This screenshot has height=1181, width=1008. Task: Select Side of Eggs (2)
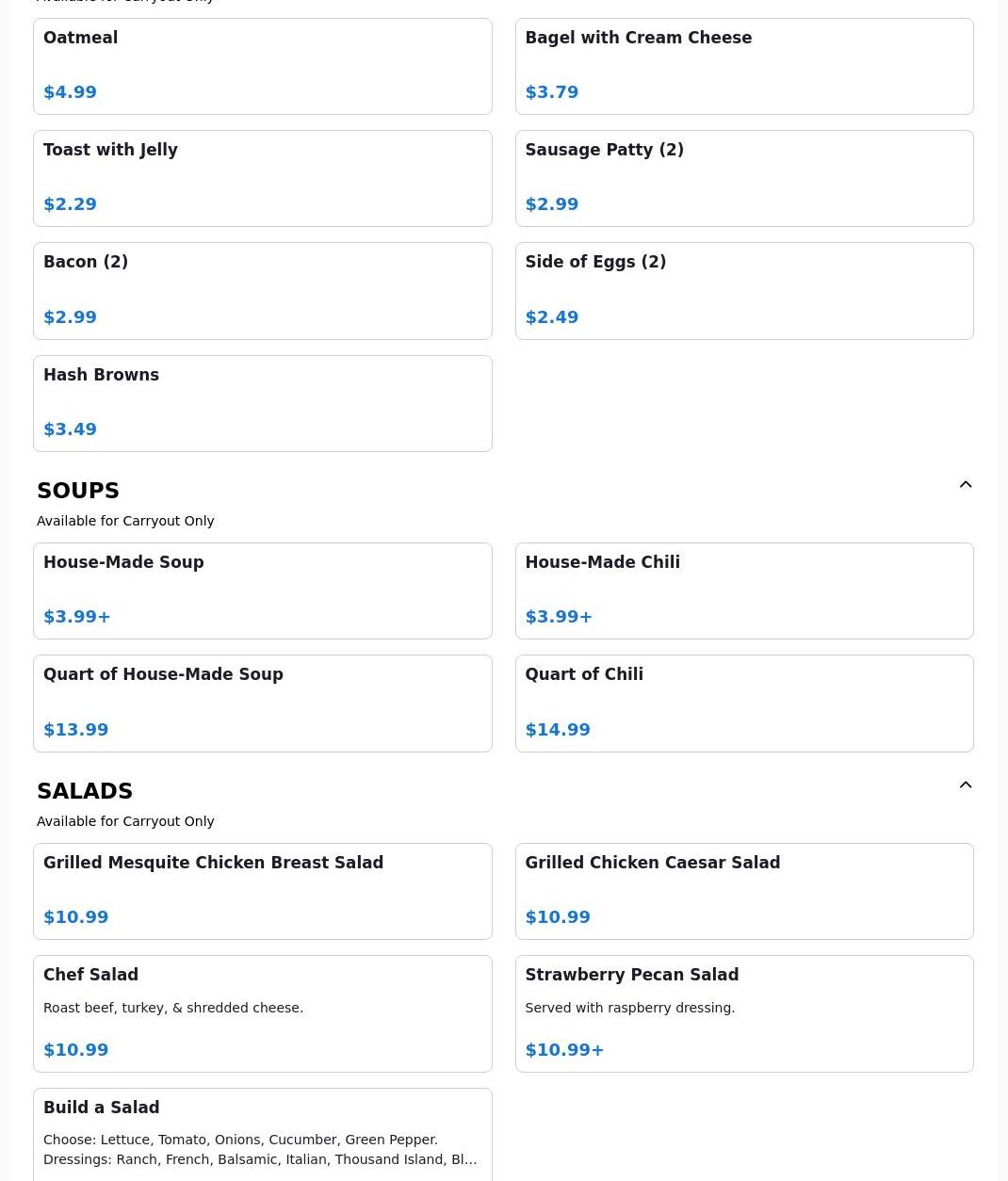click(743, 290)
